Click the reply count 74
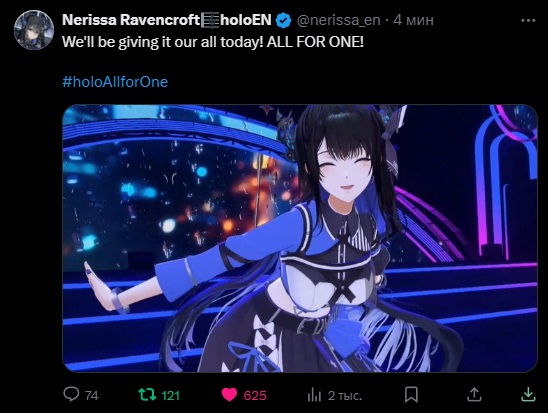The image size is (548, 413). point(92,396)
